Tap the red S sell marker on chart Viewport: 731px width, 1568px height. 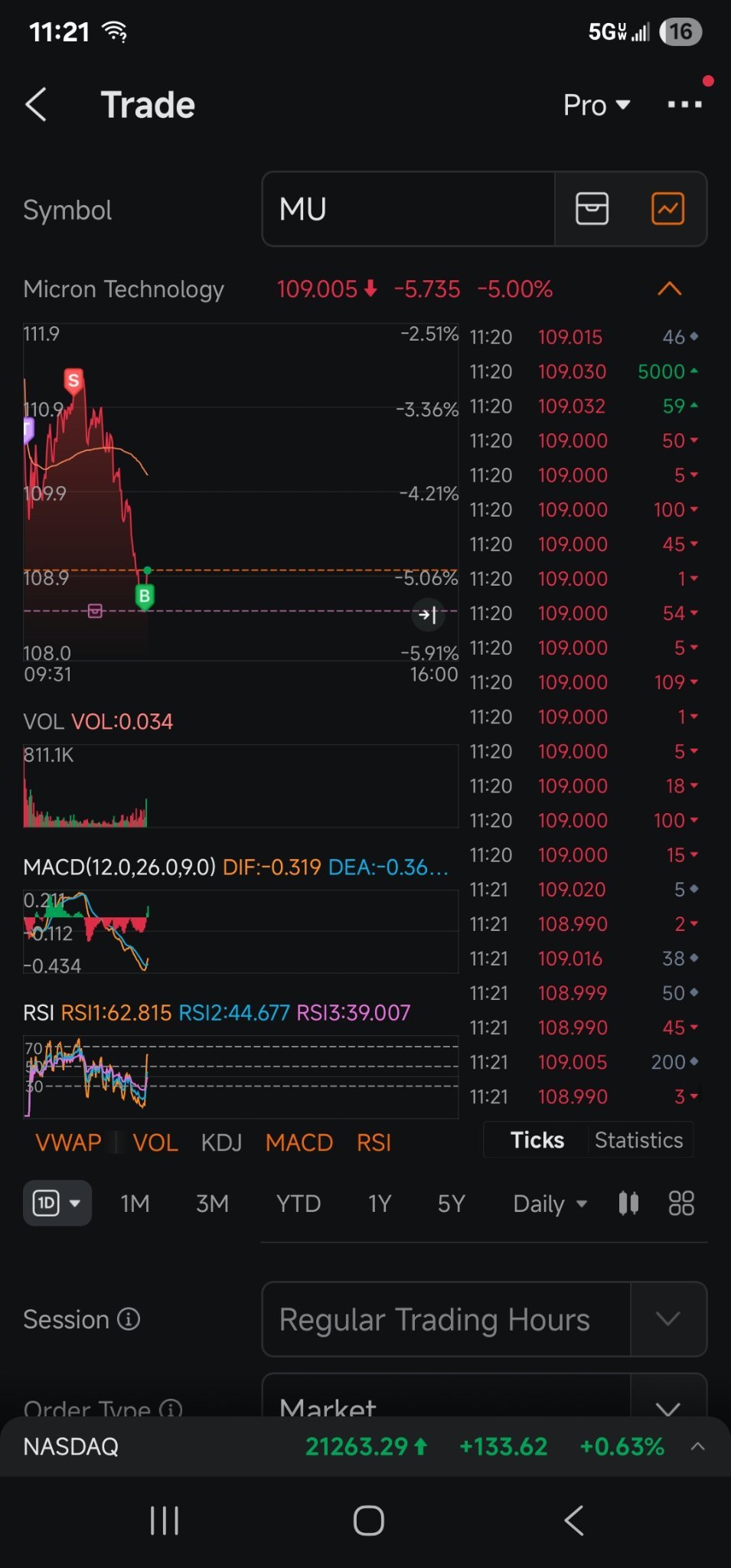click(x=73, y=381)
